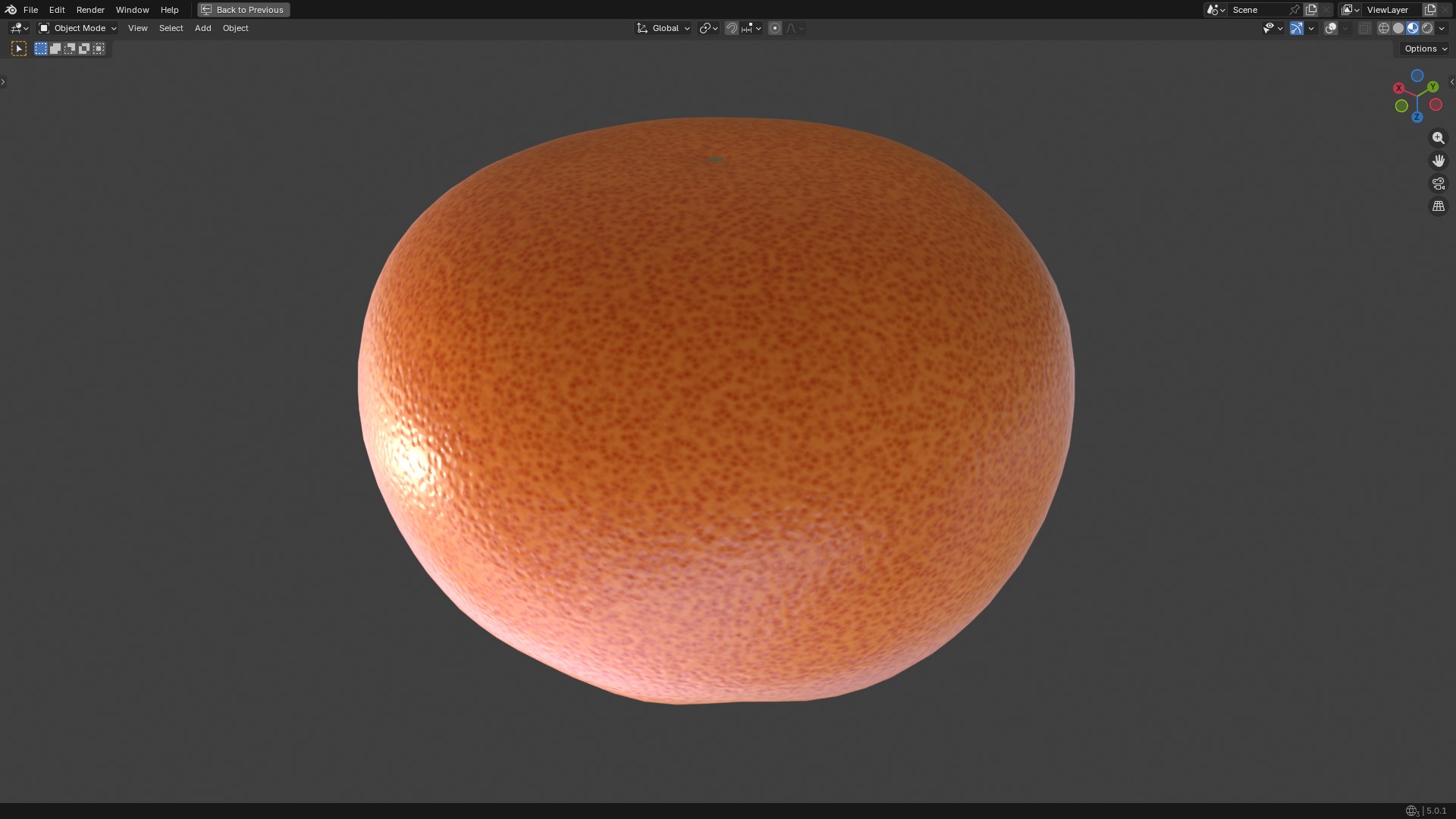Open the Render menu
This screenshot has height=819, width=1456.
click(x=90, y=10)
